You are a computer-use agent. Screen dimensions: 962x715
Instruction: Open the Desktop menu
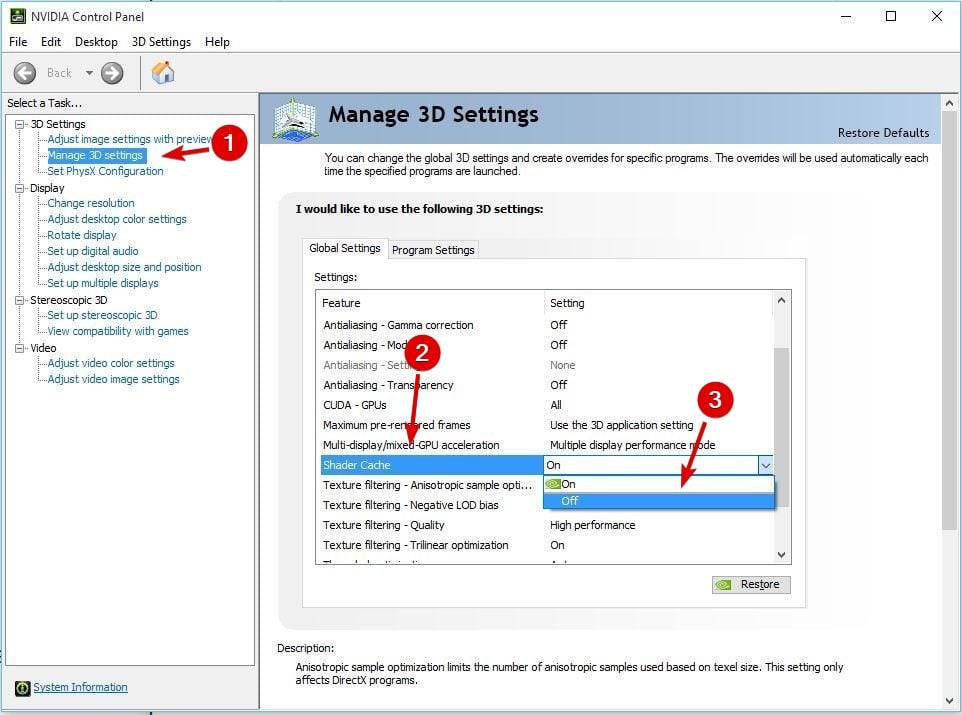(96, 42)
